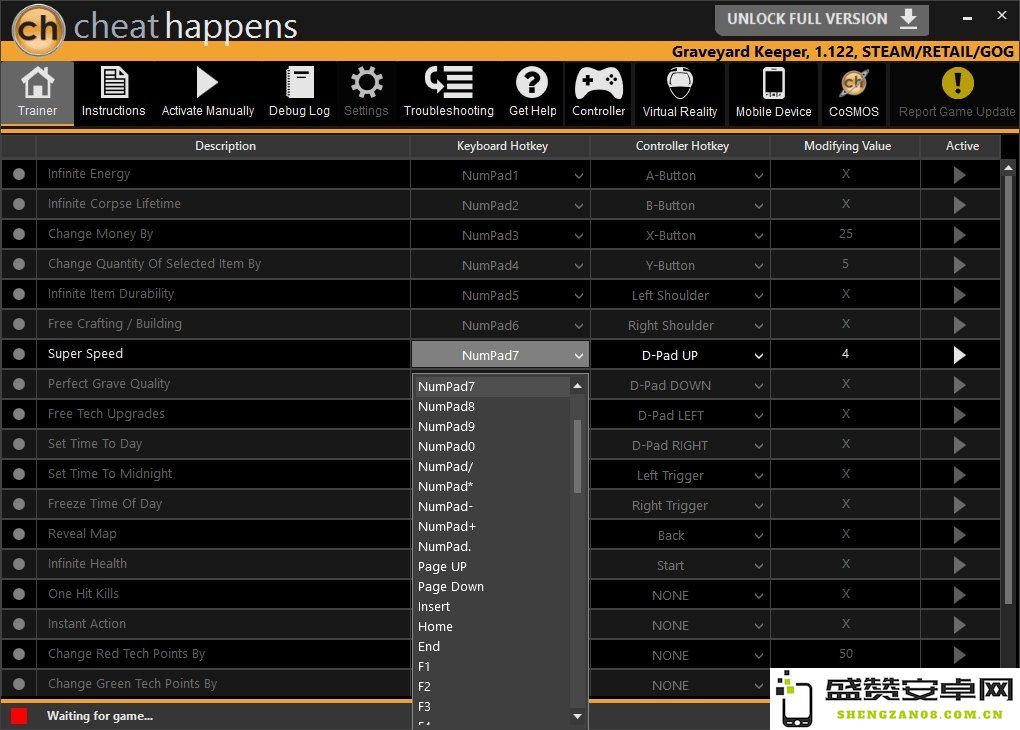
Task: Activate Change Quantity Of Selected Item arrow
Action: pyautogui.click(x=960, y=265)
